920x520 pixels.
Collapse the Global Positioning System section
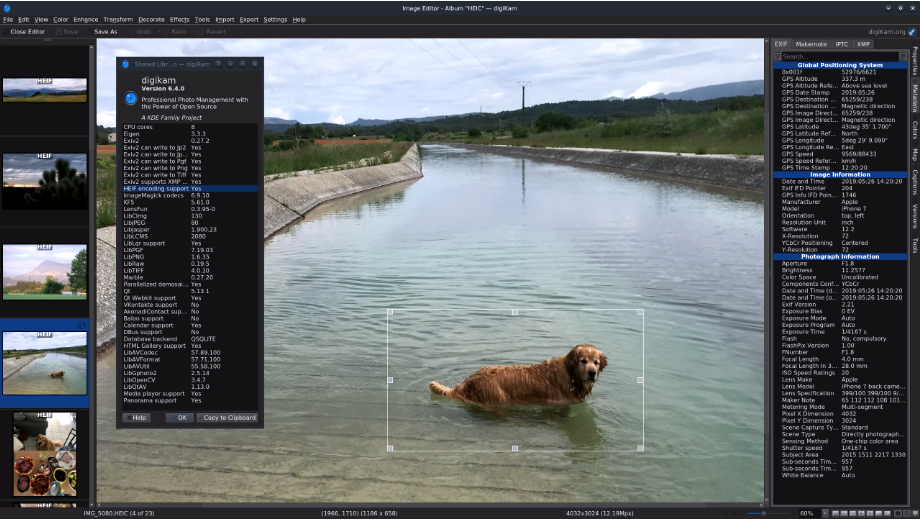839,65
